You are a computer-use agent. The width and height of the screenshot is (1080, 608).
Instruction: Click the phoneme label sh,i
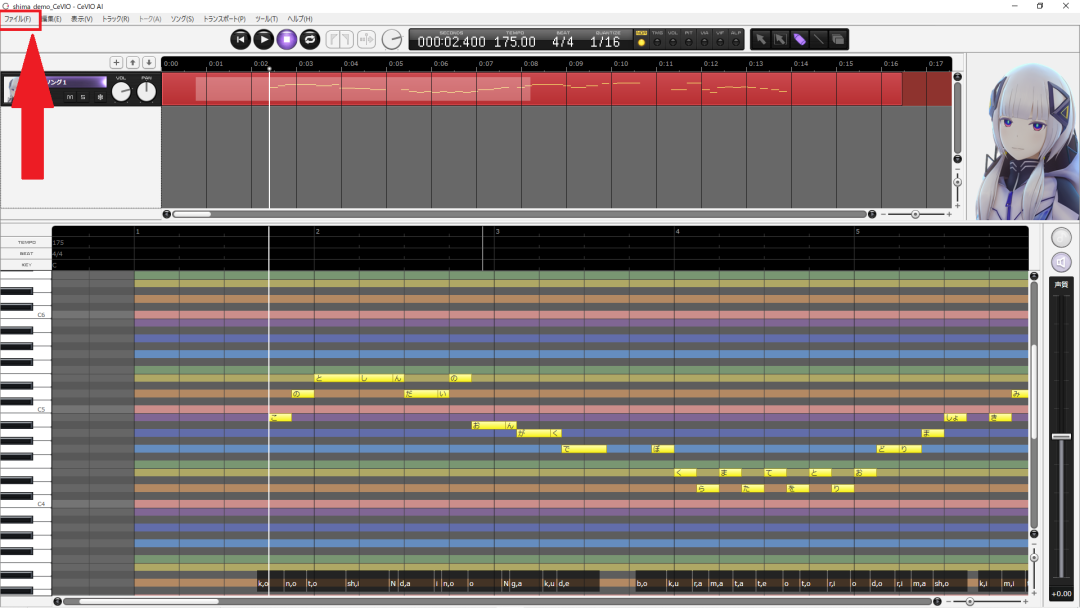pyautogui.click(x=353, y=584)
